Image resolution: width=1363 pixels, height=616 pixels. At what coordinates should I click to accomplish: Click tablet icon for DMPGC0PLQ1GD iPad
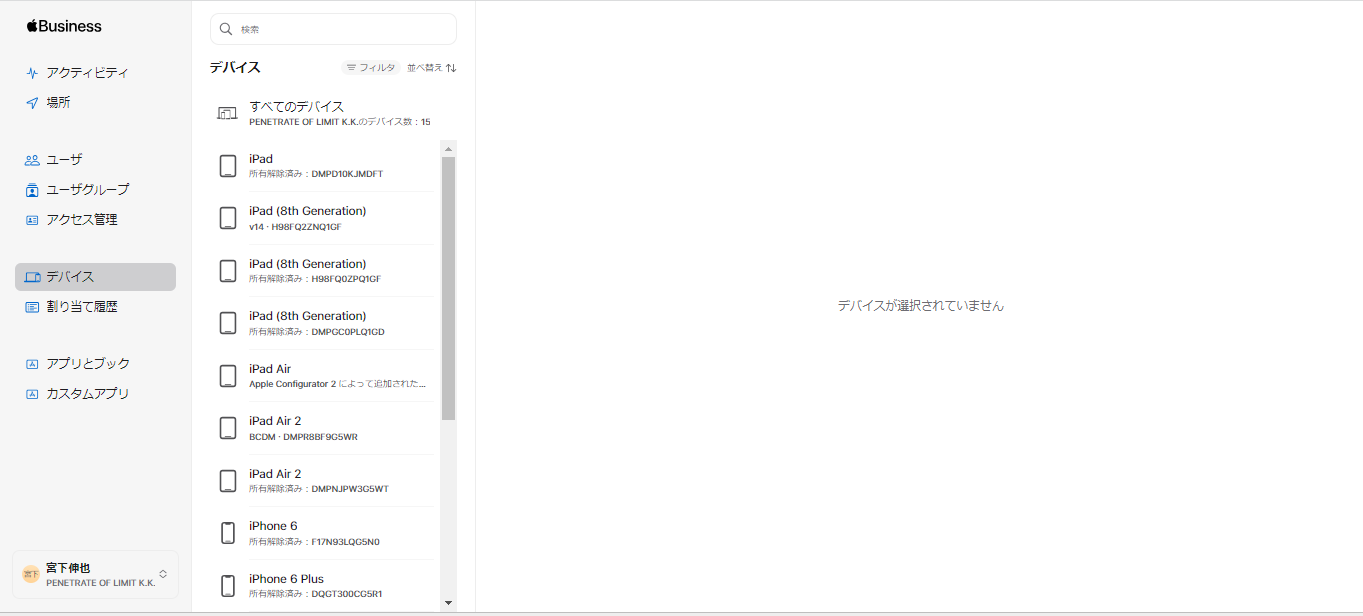tap(228, 323)
